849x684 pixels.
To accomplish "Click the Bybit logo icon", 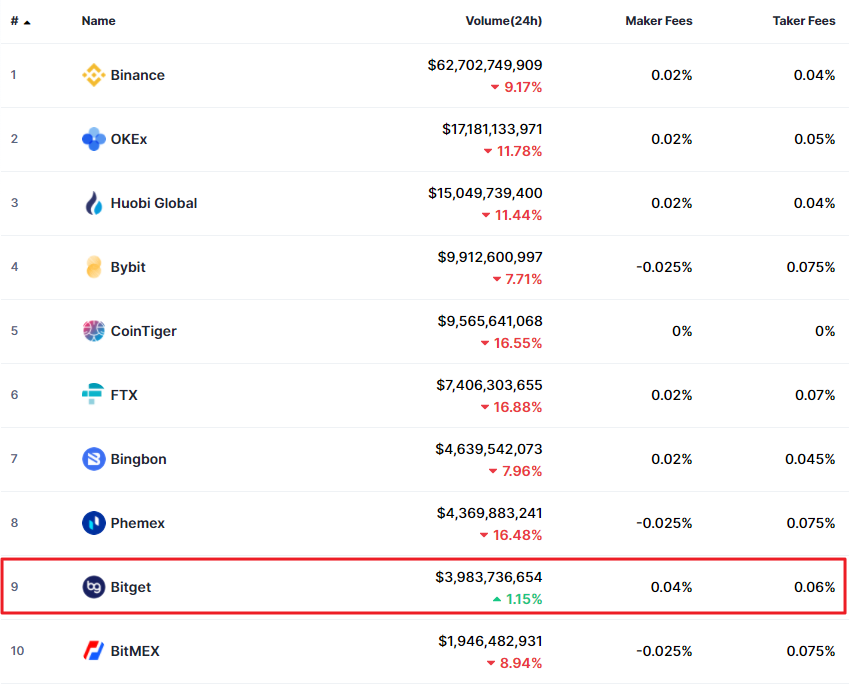I will coord(94,267).
